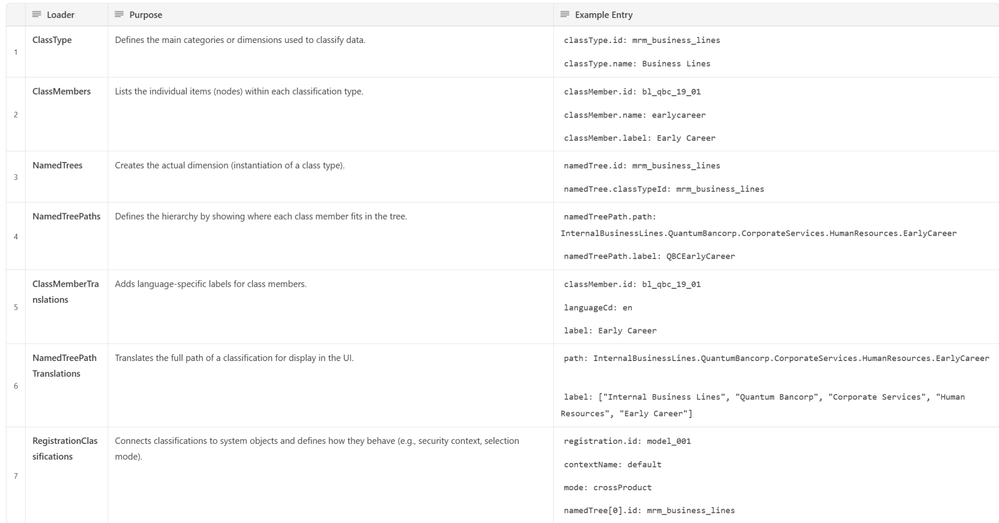Select row number 3
This screenshot has height=523, width=999.
(15, 177)
